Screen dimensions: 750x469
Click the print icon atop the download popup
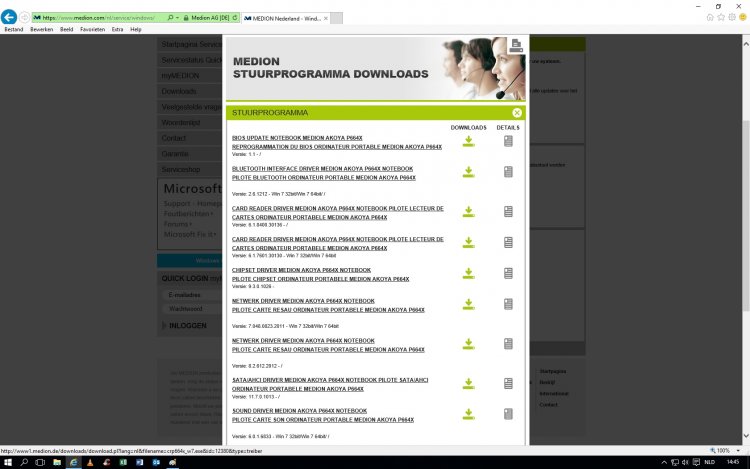pos(516,45)
